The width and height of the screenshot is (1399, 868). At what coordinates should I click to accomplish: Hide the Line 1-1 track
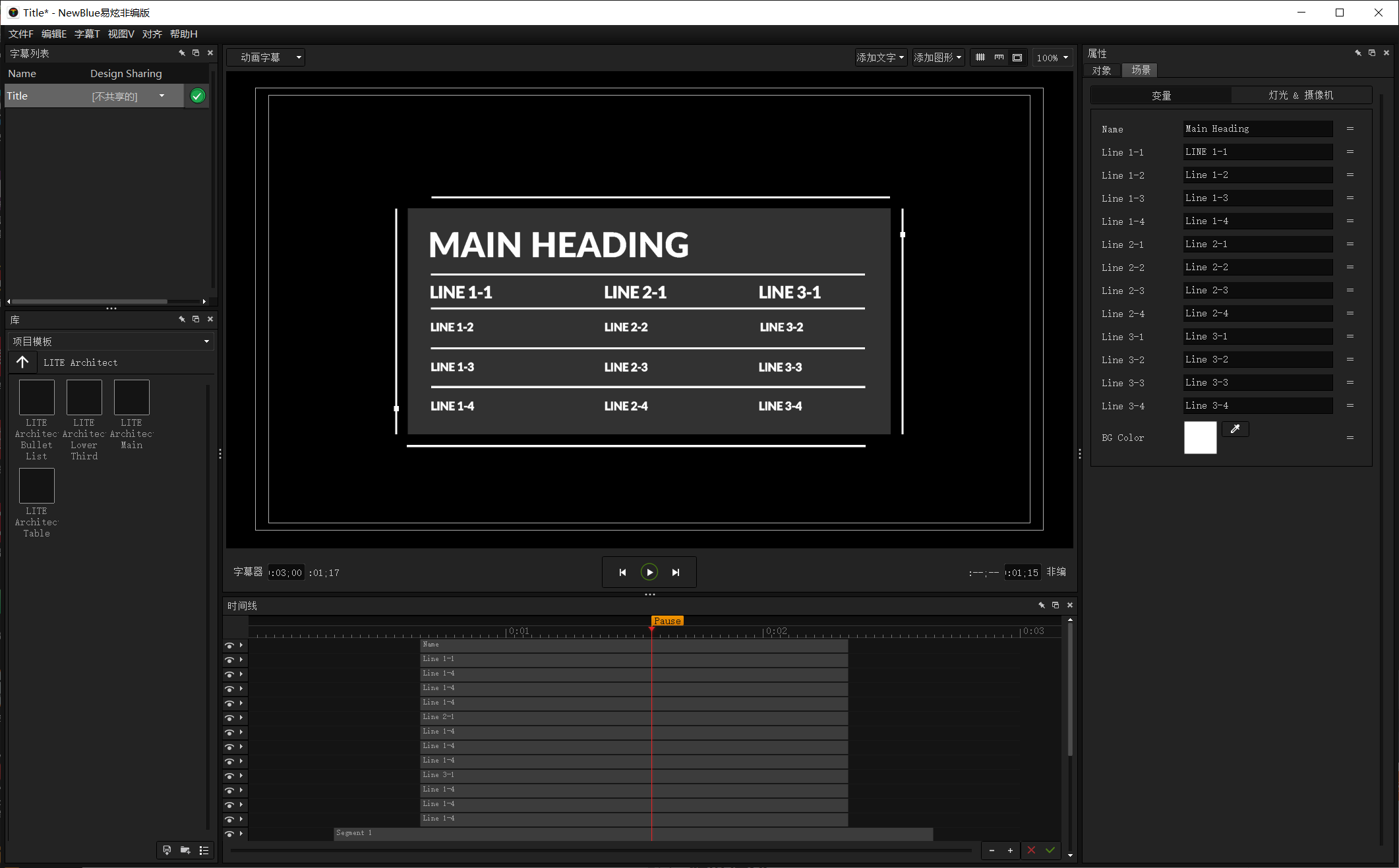(229, 660)
